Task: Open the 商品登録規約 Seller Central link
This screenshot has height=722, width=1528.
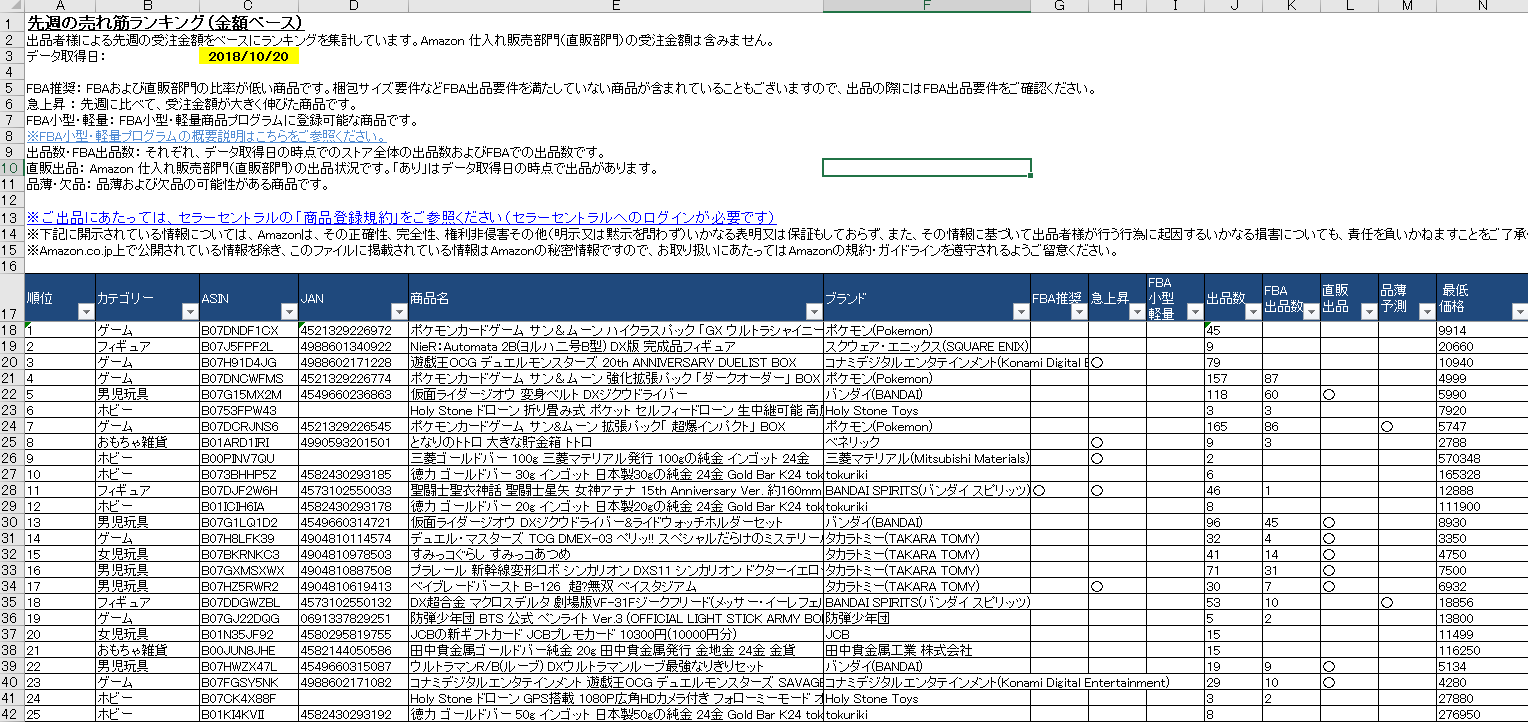Action: (400, 217)
